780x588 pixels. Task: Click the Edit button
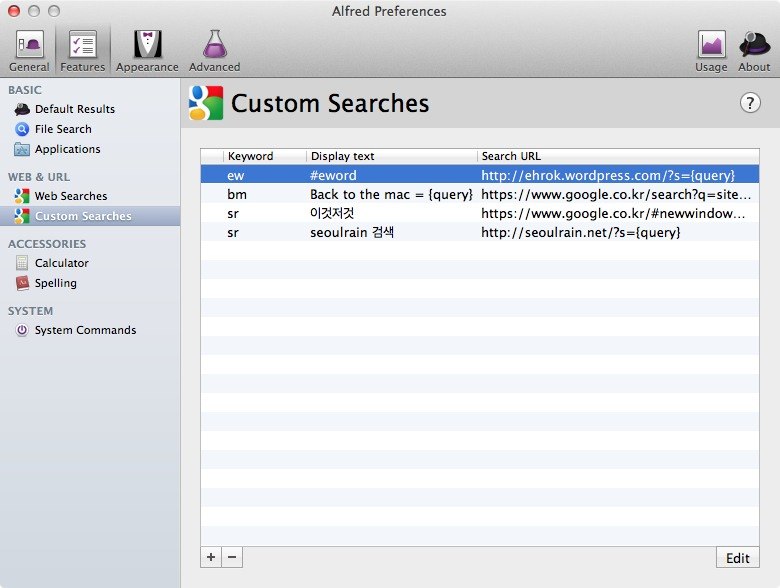coord(737,558)
